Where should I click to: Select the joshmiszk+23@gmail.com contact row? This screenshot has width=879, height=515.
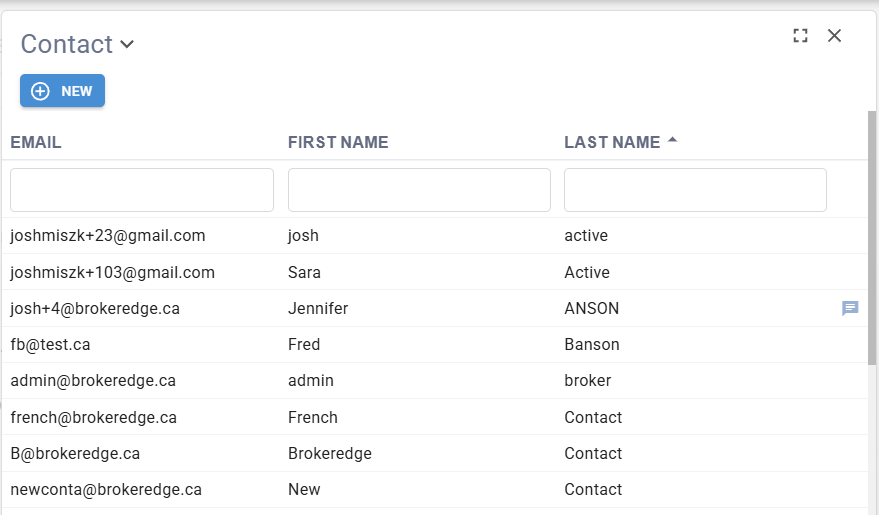[435, 236]
